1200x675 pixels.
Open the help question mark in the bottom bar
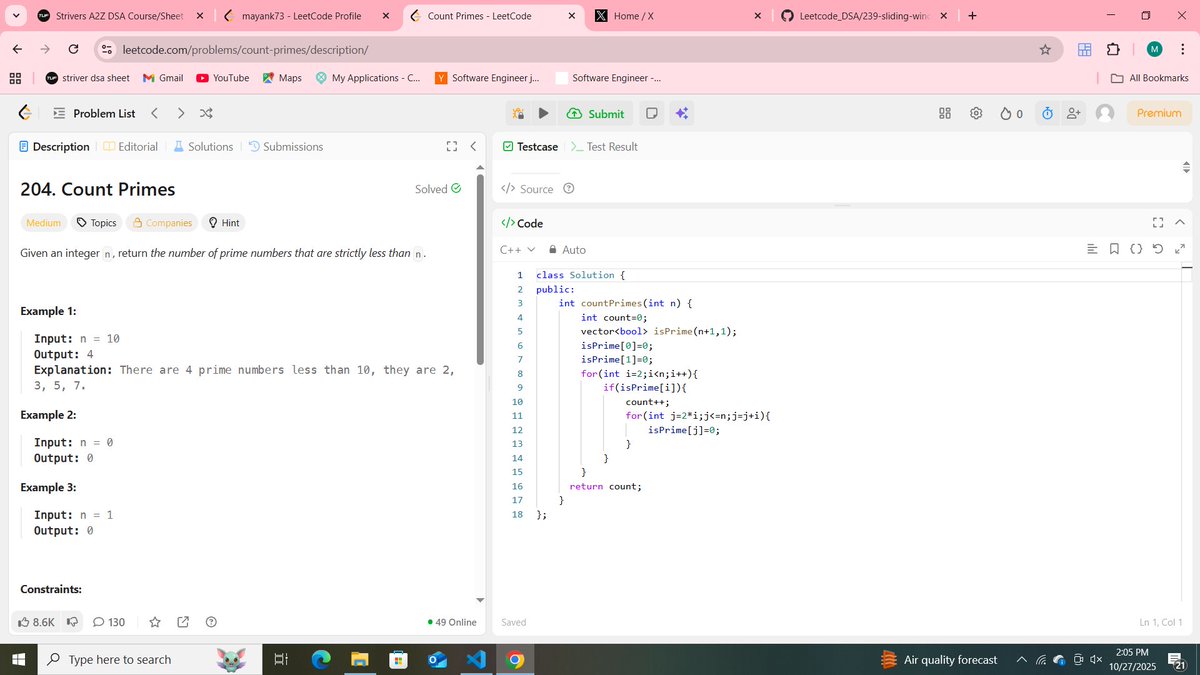211,622
